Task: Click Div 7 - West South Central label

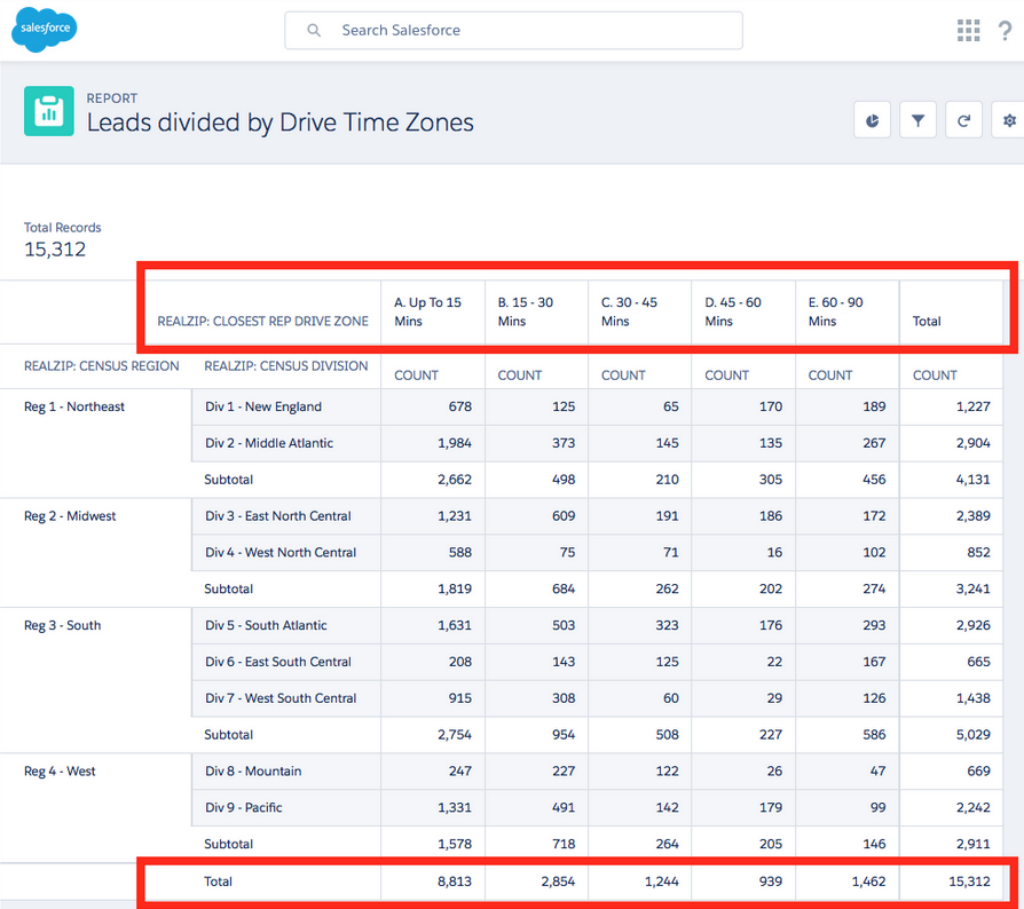Action: tap(281, 698)
